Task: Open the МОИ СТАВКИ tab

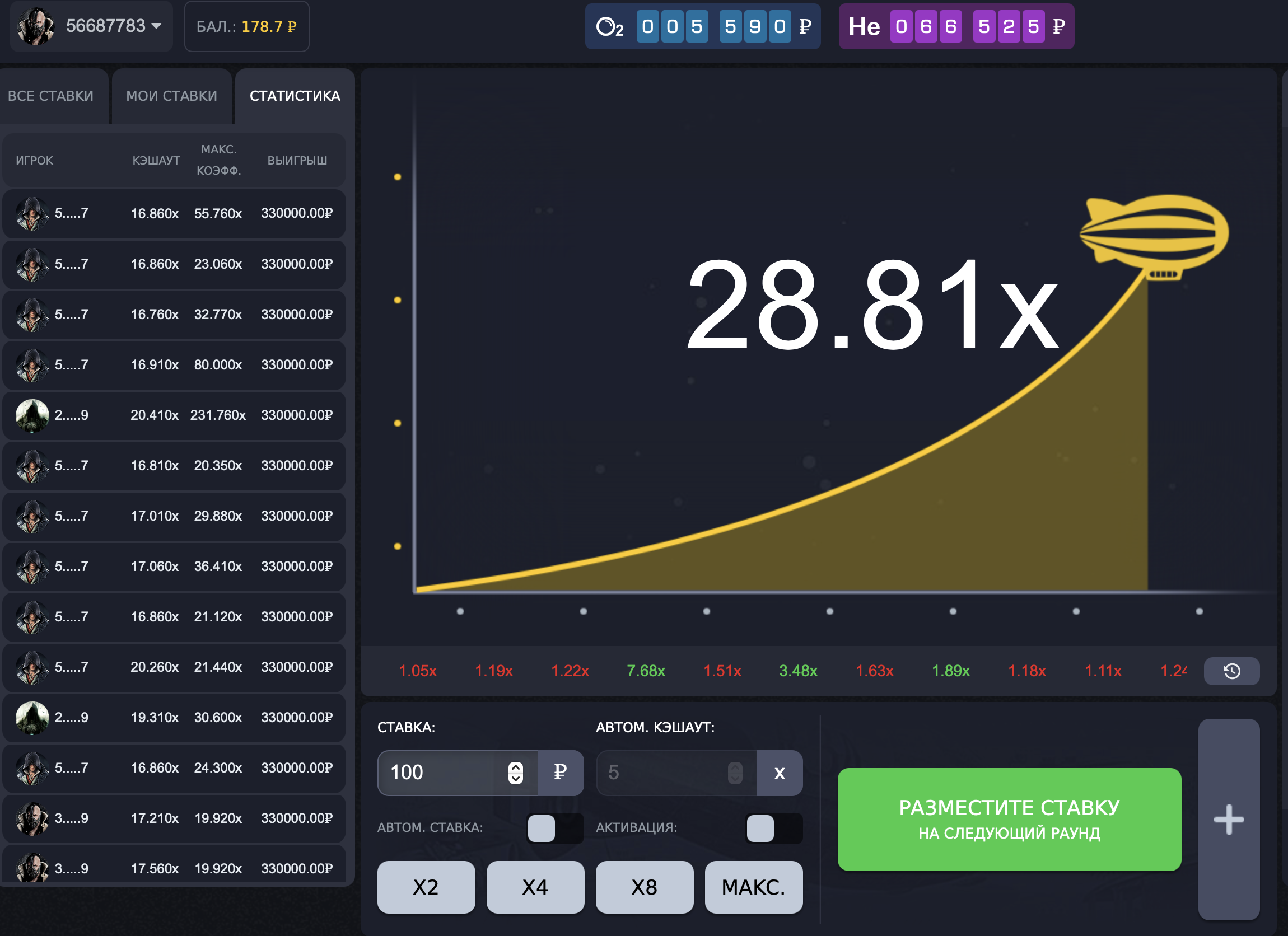Action: coord(171,96)
